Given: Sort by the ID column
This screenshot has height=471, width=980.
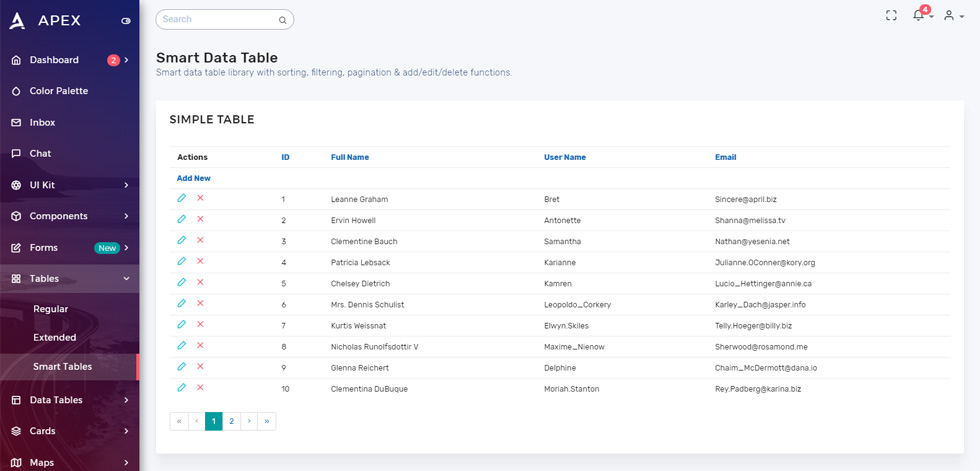Looking at the screenshot, I should coord(286,157).
